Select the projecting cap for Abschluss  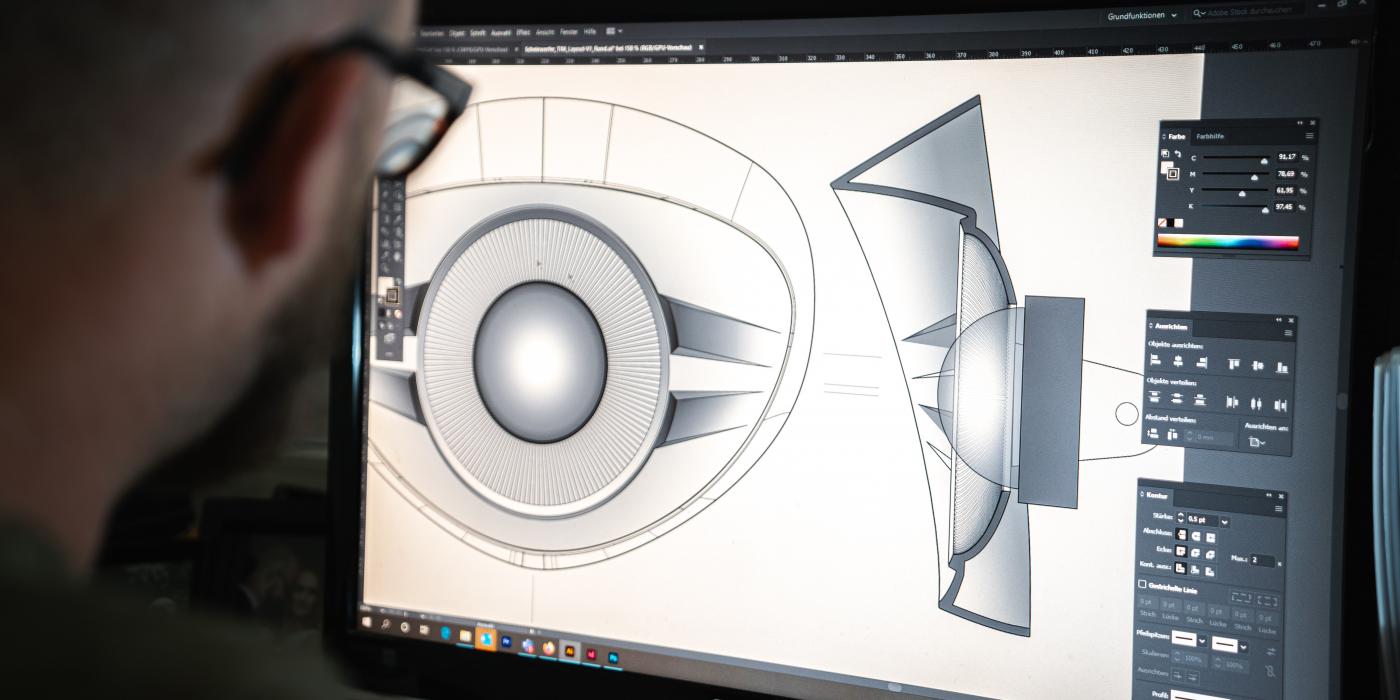click(x=1210, y=538)
